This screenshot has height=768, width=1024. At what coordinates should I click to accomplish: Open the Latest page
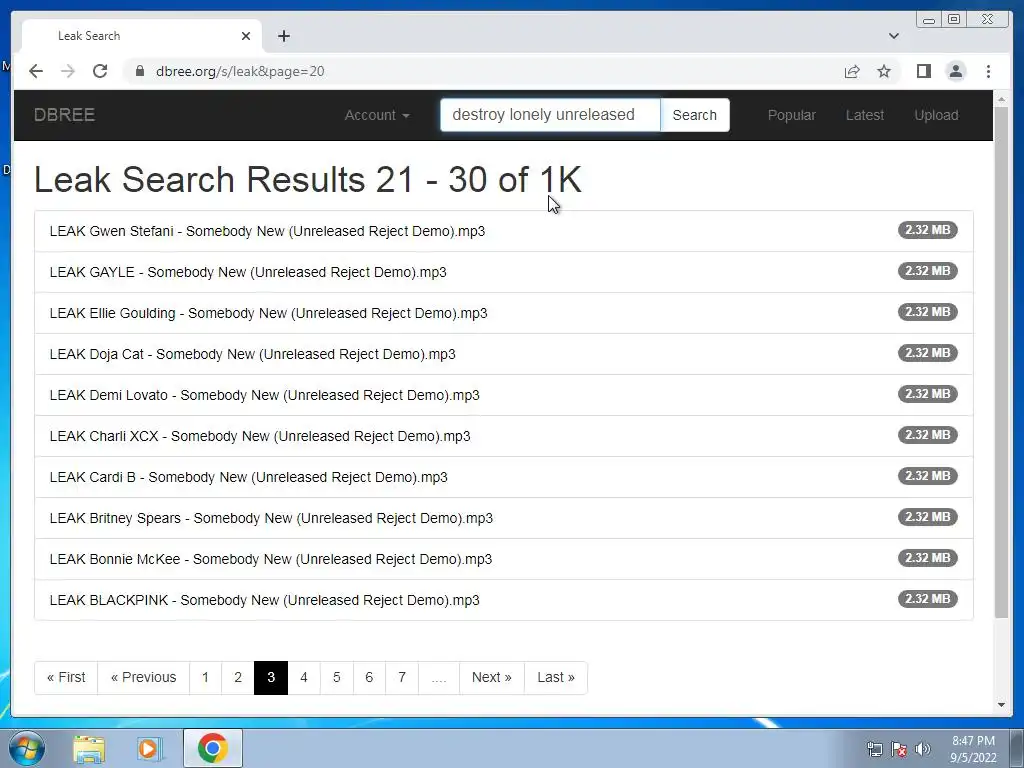[x=865, y=115]
